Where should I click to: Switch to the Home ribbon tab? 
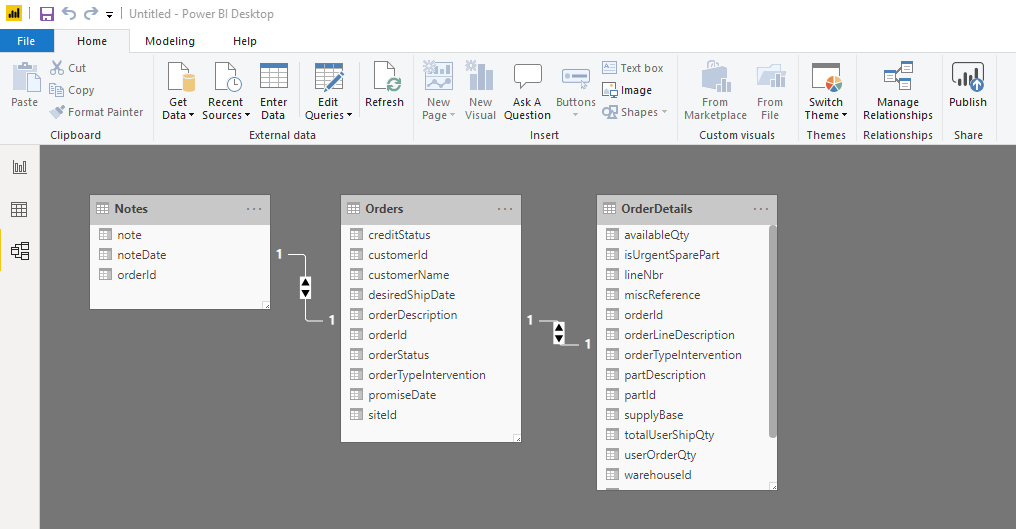(x=92, y=41)
